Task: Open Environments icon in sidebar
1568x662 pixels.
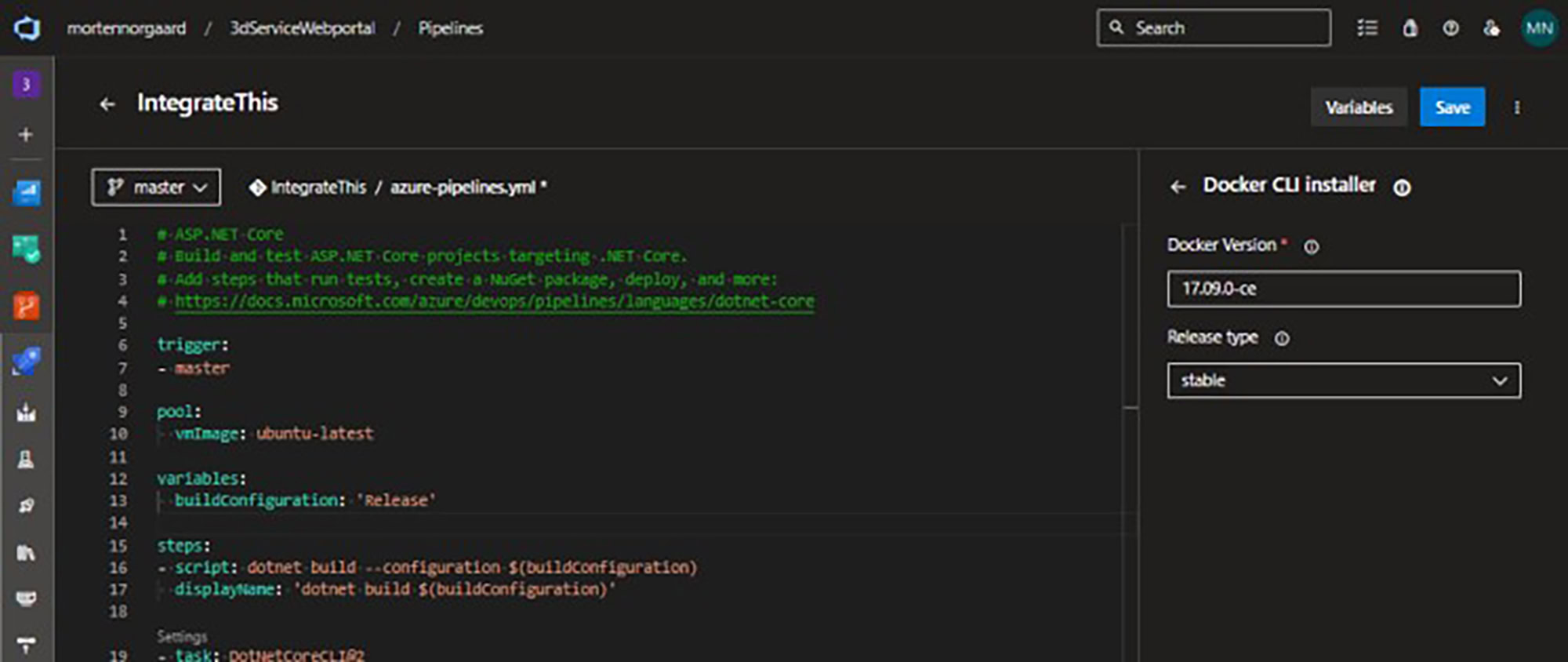Action: tap(26, 460)
